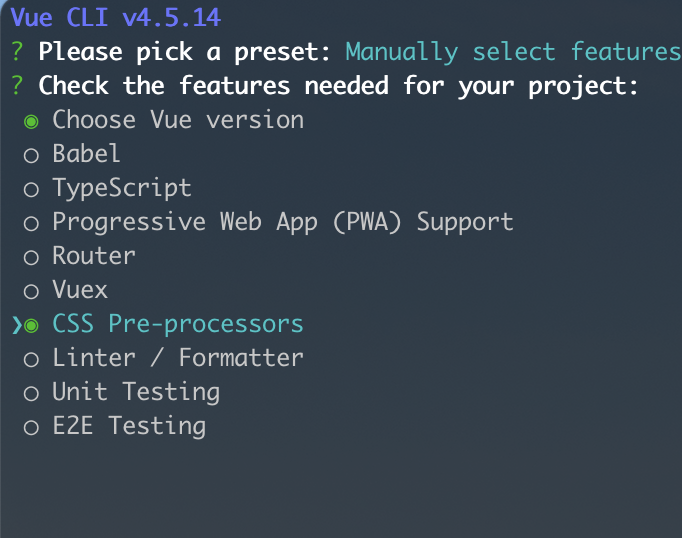The width and height of the screenshot is (682, 538).
Task: Click the question mark before features prompt
Action: click(16, 86)
